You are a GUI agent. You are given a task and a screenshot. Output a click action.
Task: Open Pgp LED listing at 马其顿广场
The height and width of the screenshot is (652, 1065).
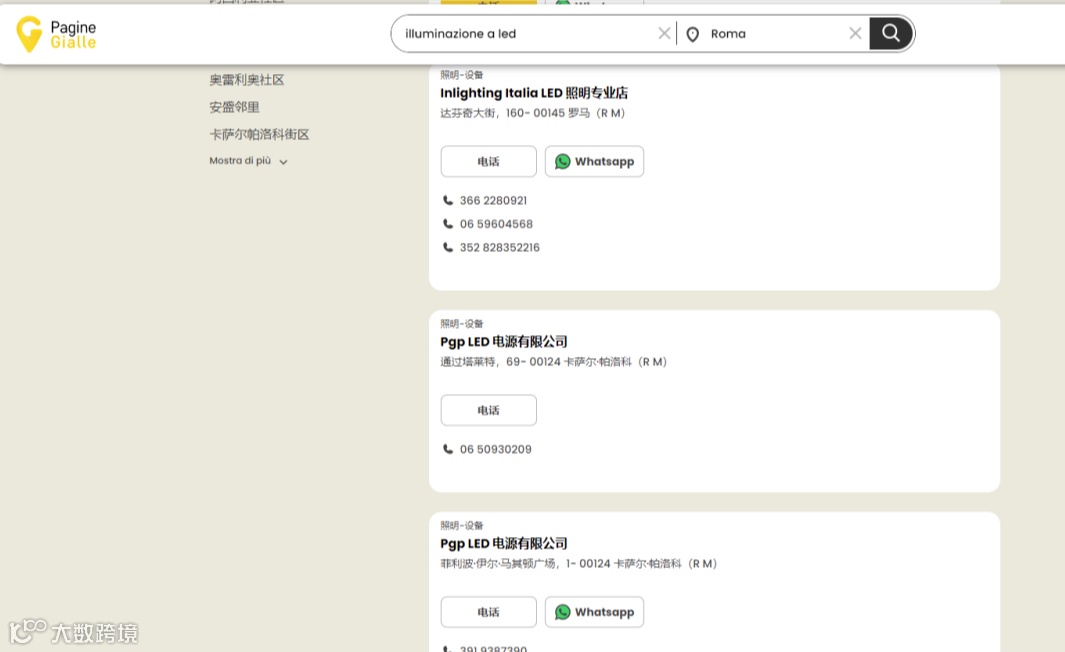pos(503,543)
